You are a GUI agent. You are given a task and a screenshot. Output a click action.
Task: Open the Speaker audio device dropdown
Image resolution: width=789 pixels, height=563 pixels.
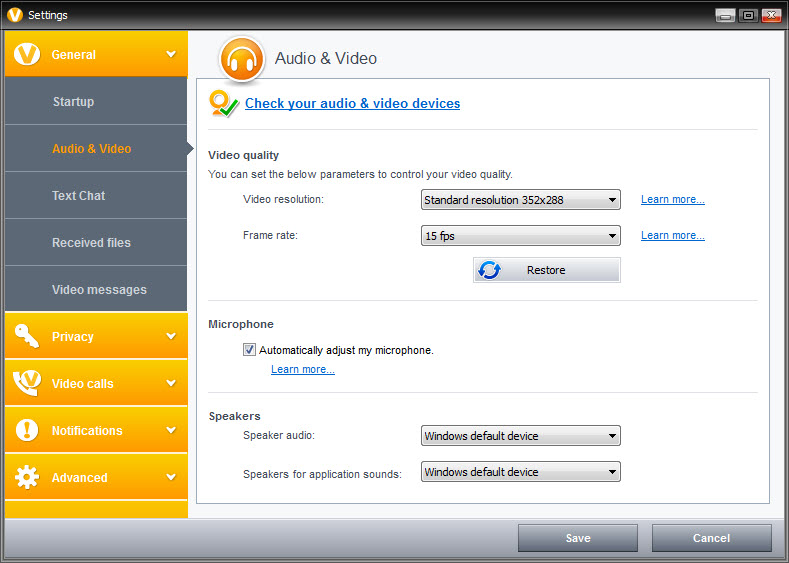click(521, 436)
